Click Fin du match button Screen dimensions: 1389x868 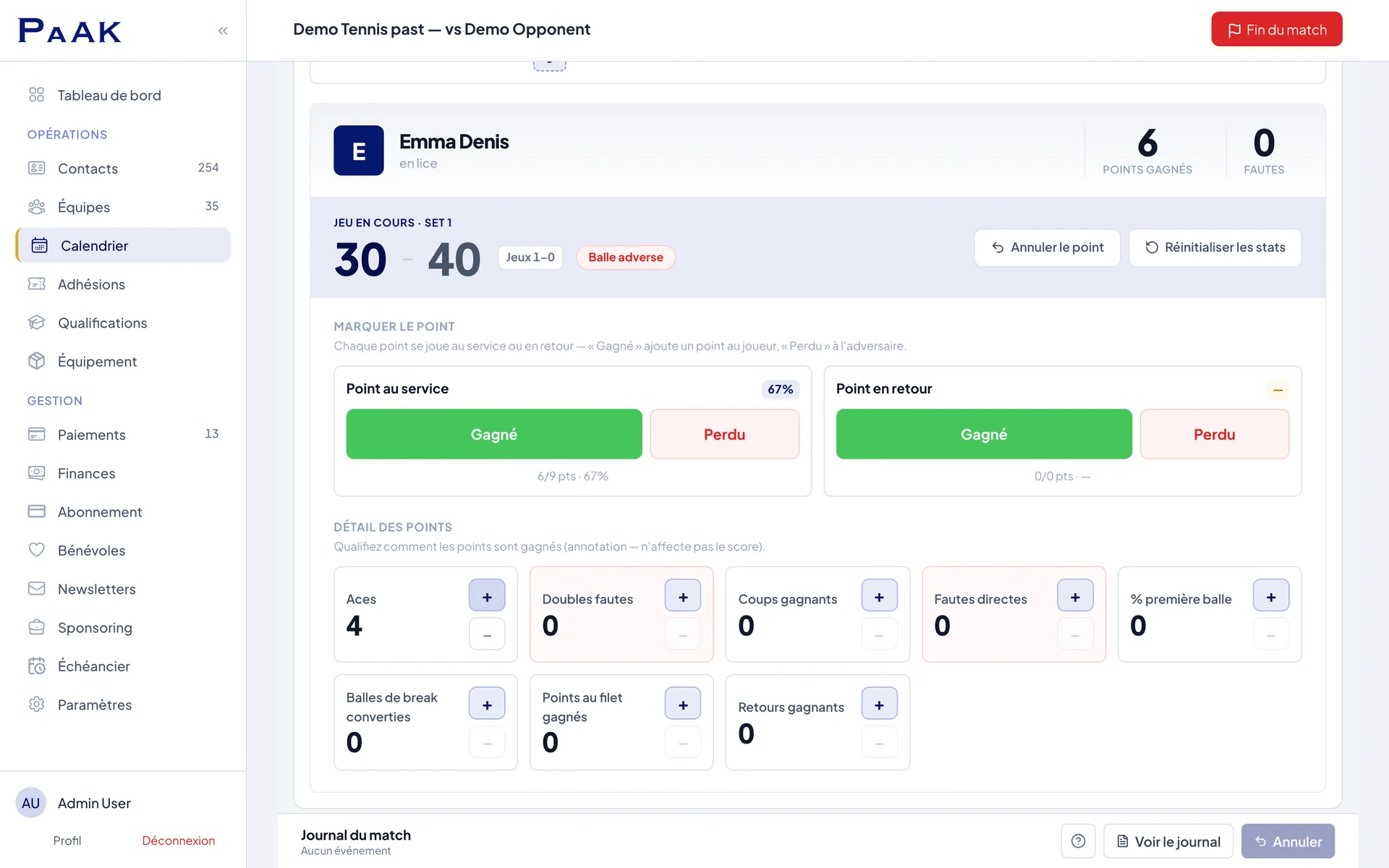(1277, 30)
